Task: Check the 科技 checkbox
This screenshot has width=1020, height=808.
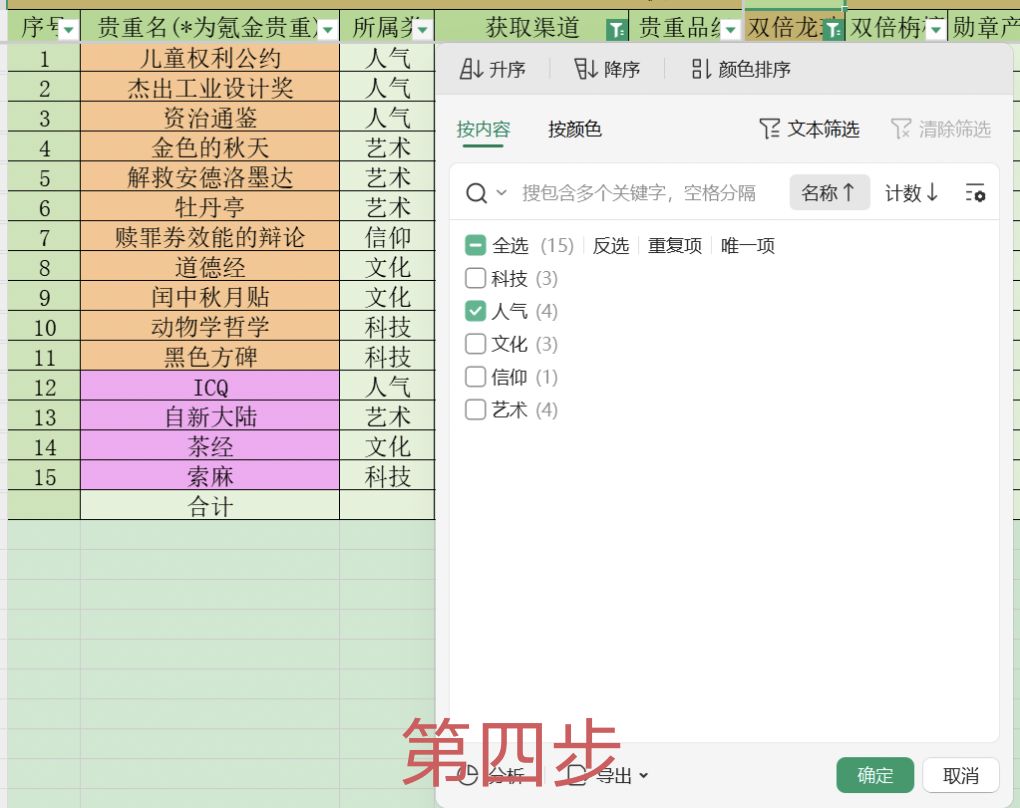Action: [475, 278]
